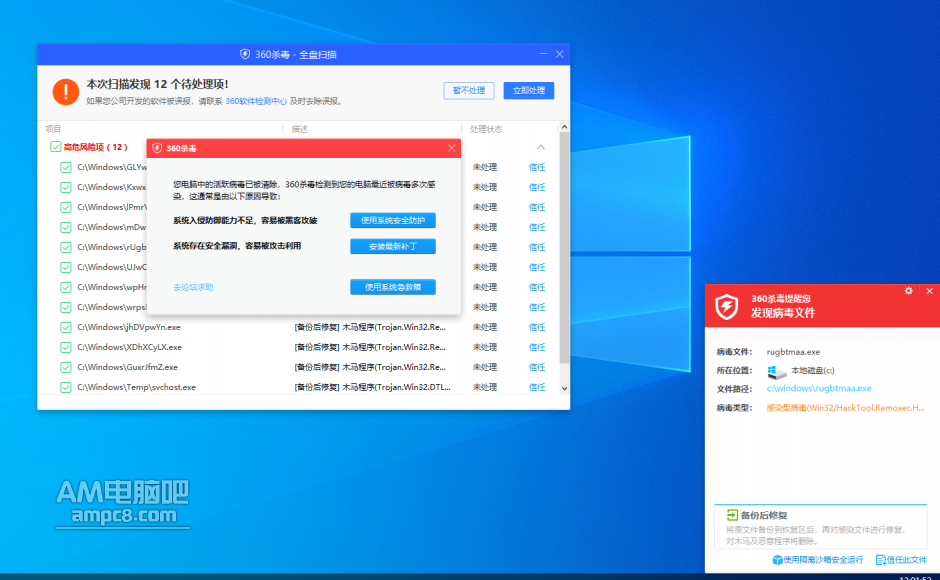Screen dimensions: 940x580
Task: Uncheck the jhDVpwYn.exe row checkbox
Action: (66, 327)
